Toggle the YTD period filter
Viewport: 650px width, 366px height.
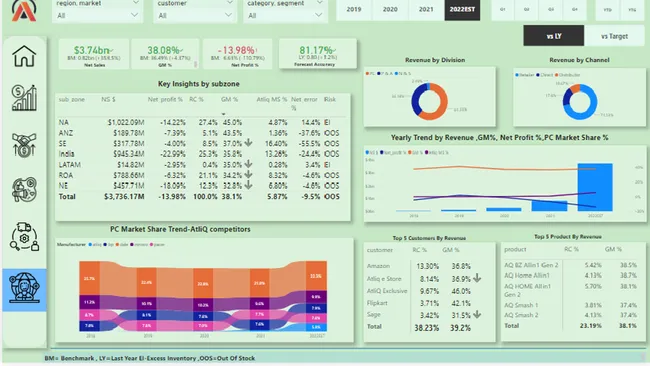[x=607, y=9]
